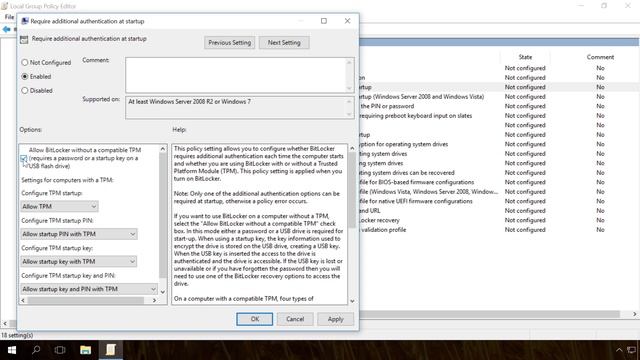Select 'file for BIOS-based firmware configurations' row
Viewport: 640px width, 360px height.
click(x=499, y=182)
